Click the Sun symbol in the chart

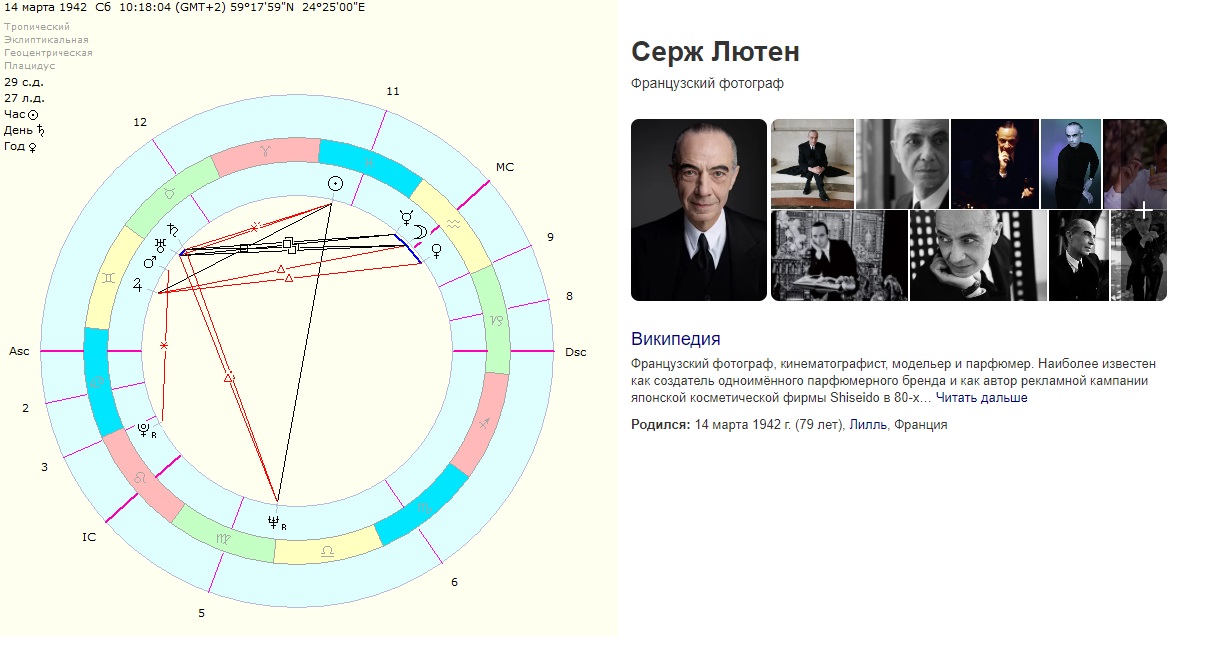coord(336,183)
